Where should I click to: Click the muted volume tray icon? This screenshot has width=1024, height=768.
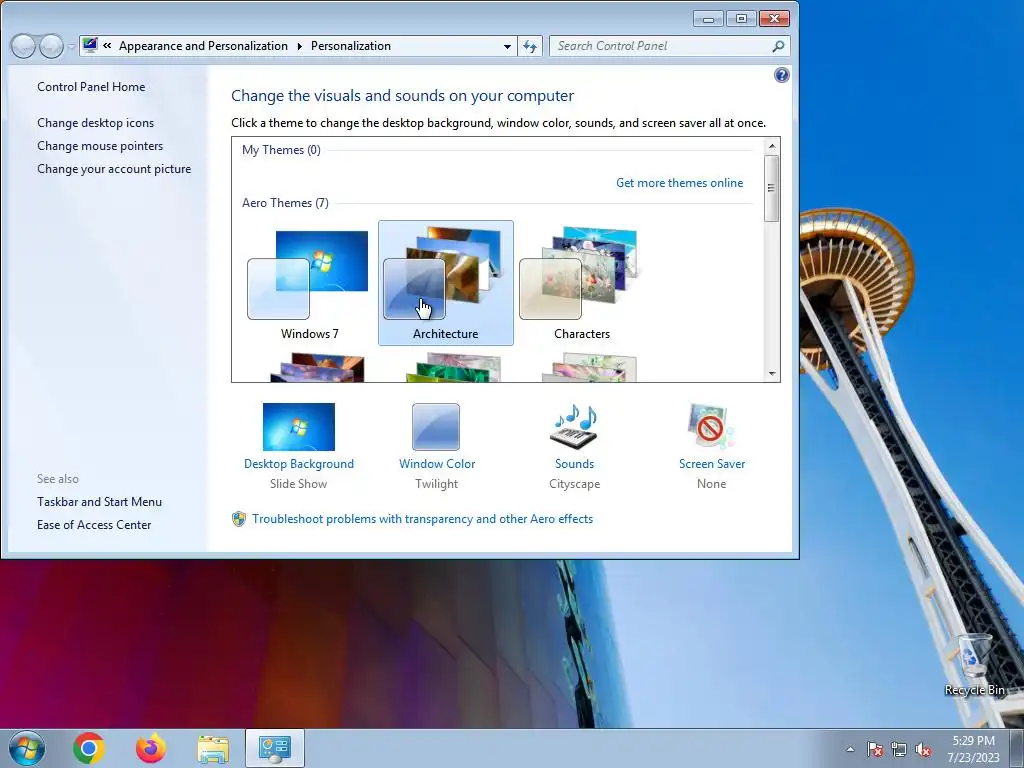coord(923,749)
